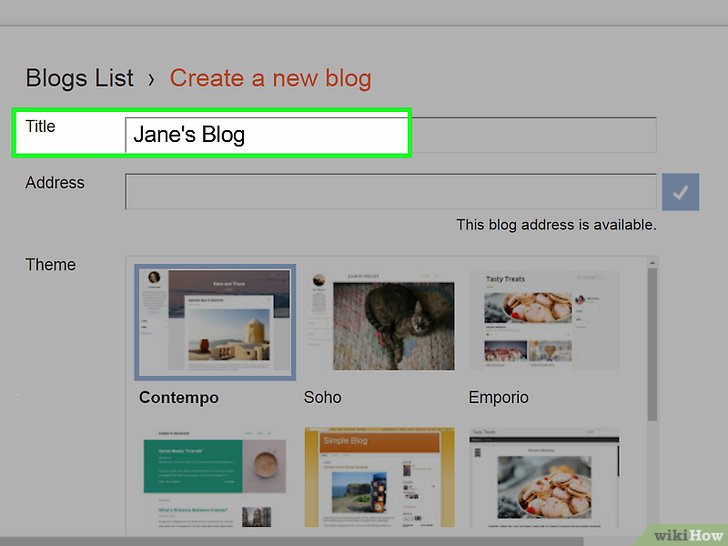Click the breadcrumb chevron after Blogs List
Viewport: 728px width, 546px height.
(151, 78)
